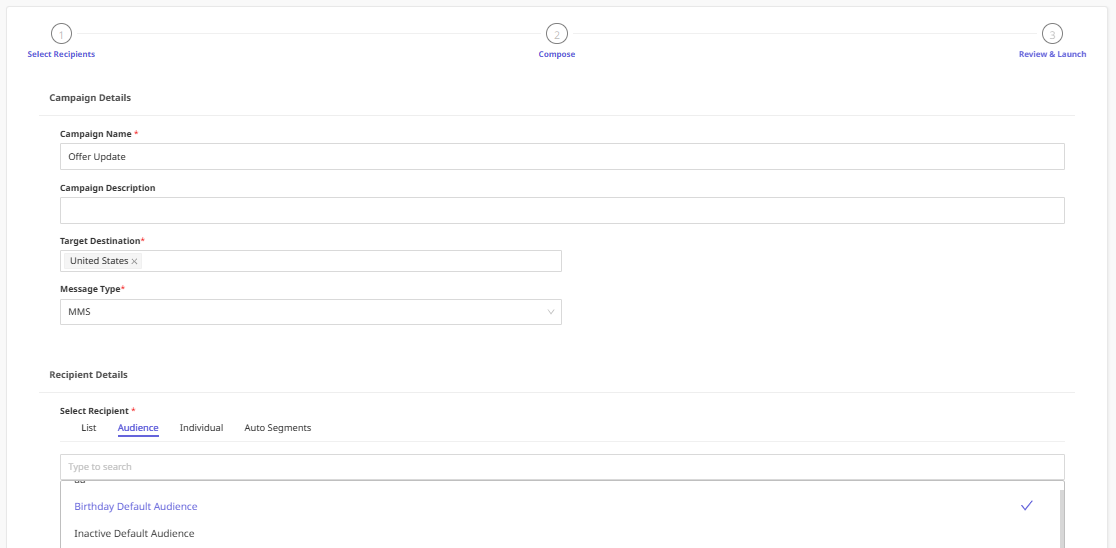
Task: Switch to the Individual tab
Action: [201, 428]
